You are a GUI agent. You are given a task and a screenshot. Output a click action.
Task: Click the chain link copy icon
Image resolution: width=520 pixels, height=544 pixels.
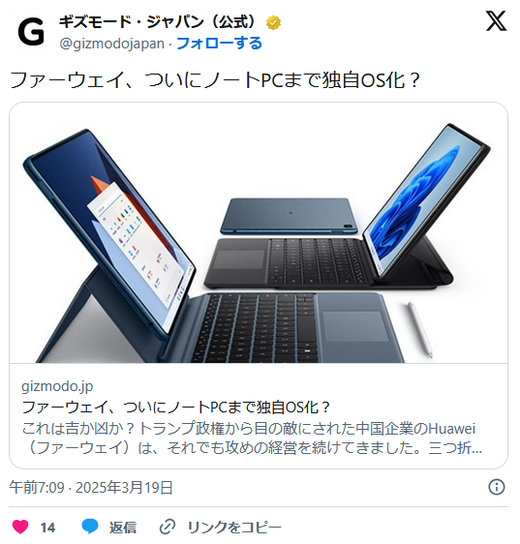[167, 527]
